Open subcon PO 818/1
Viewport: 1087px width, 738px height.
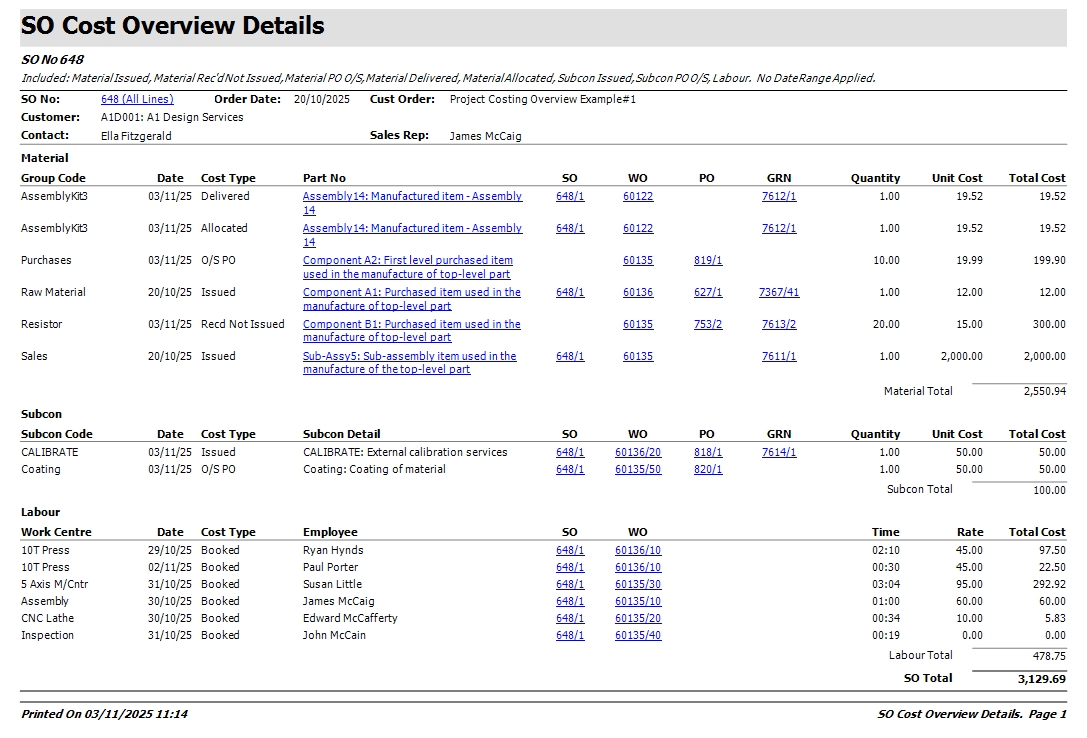708,453
